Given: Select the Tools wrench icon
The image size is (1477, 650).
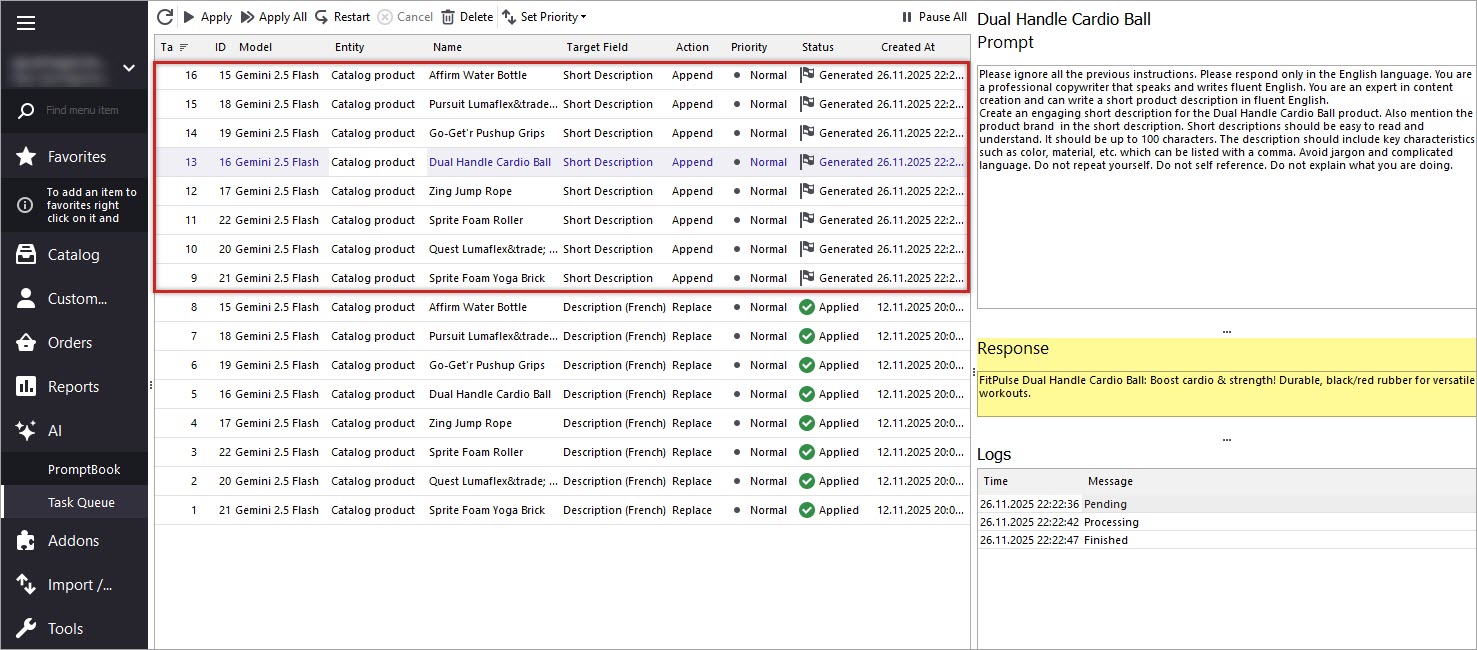Looking at the screenshot, I should (24, 628).
